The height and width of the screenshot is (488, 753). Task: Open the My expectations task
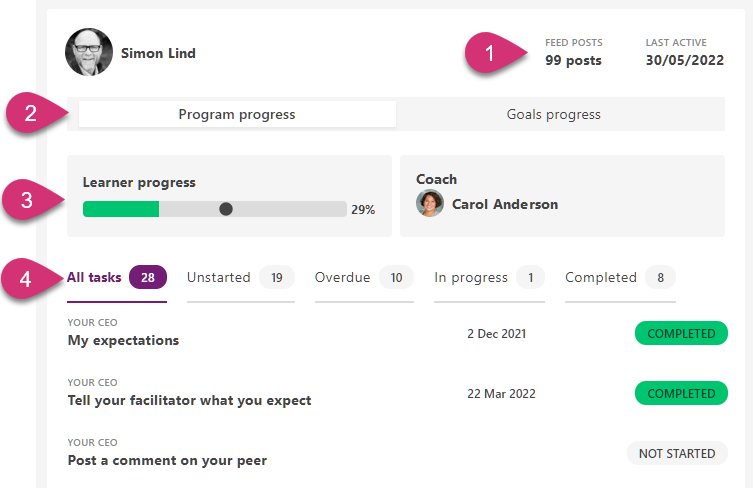point(123,340)
